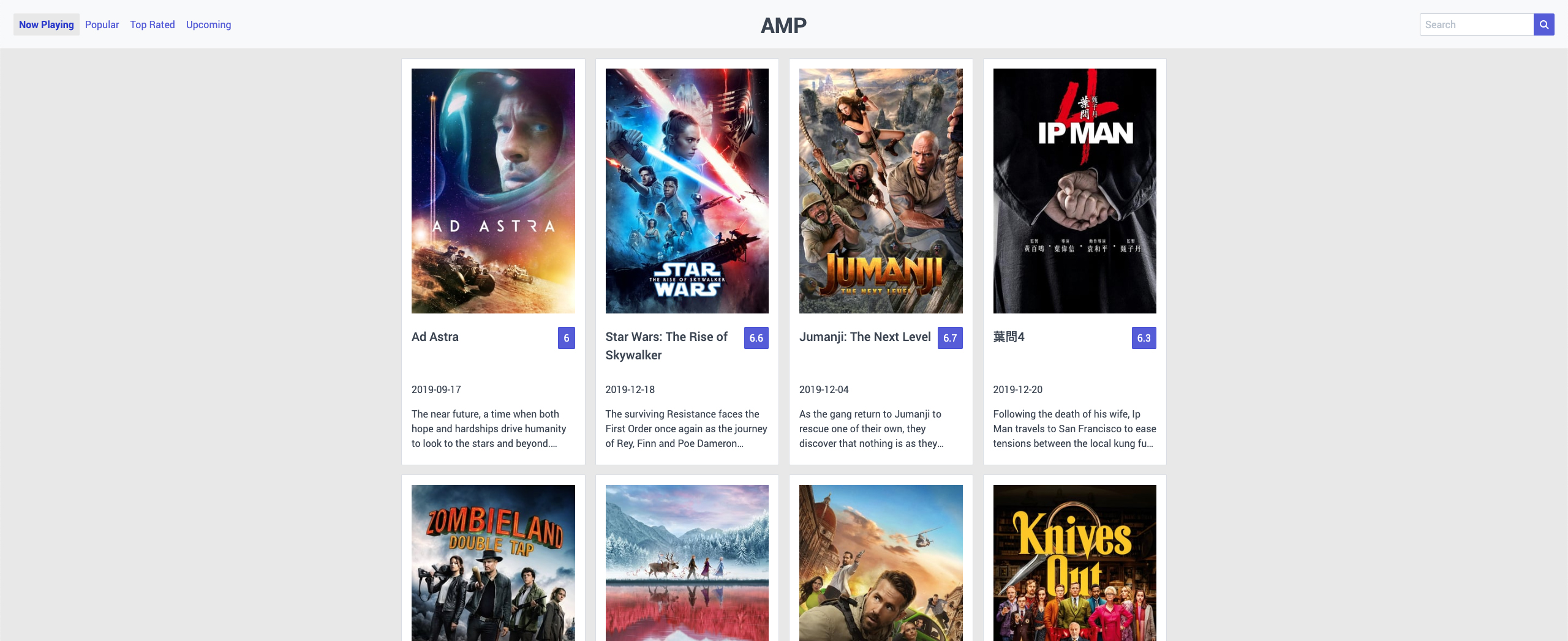This screenshot has height=641, width=1568.
Task: Go to the Top Rated tab
Action: [x=153, y=24]
